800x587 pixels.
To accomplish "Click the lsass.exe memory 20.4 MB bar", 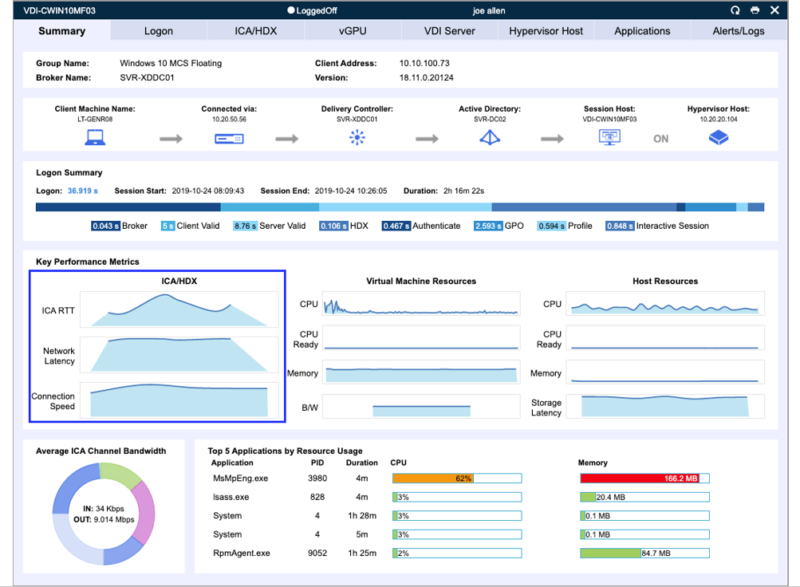I will 645,497.
